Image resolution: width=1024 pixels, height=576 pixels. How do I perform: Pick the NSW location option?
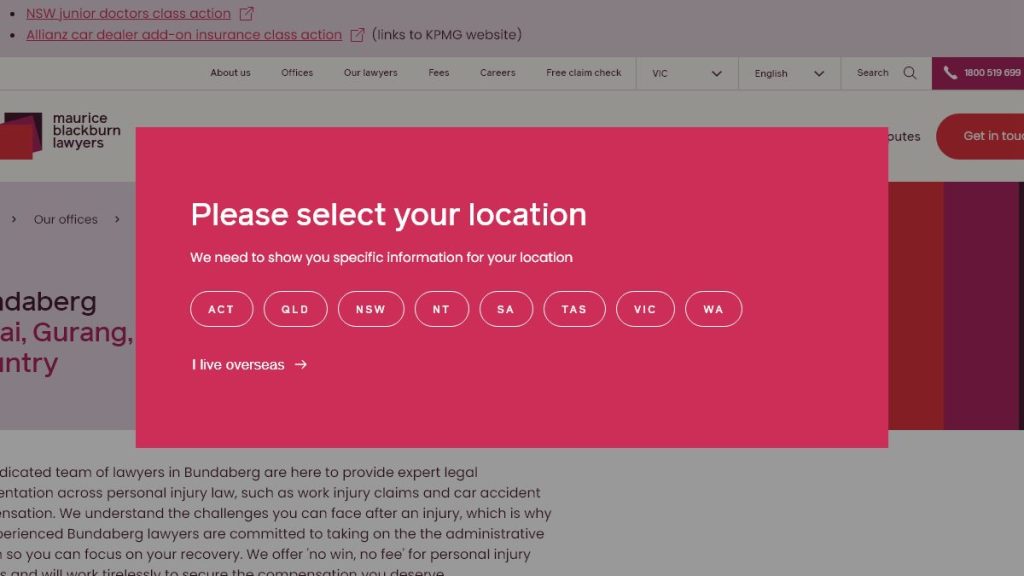pyautogui.click(x=371, y=309)
